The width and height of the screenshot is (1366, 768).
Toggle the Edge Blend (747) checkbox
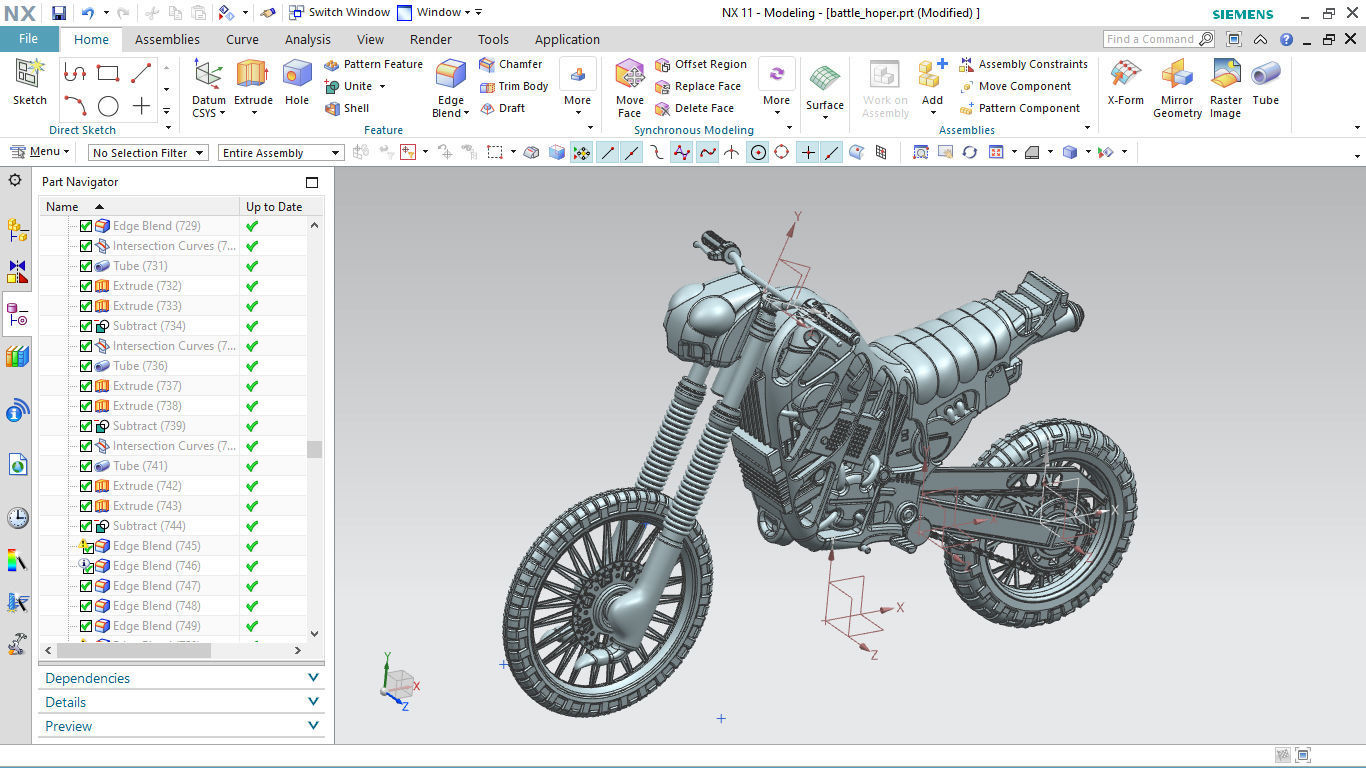tap(86, 586)
